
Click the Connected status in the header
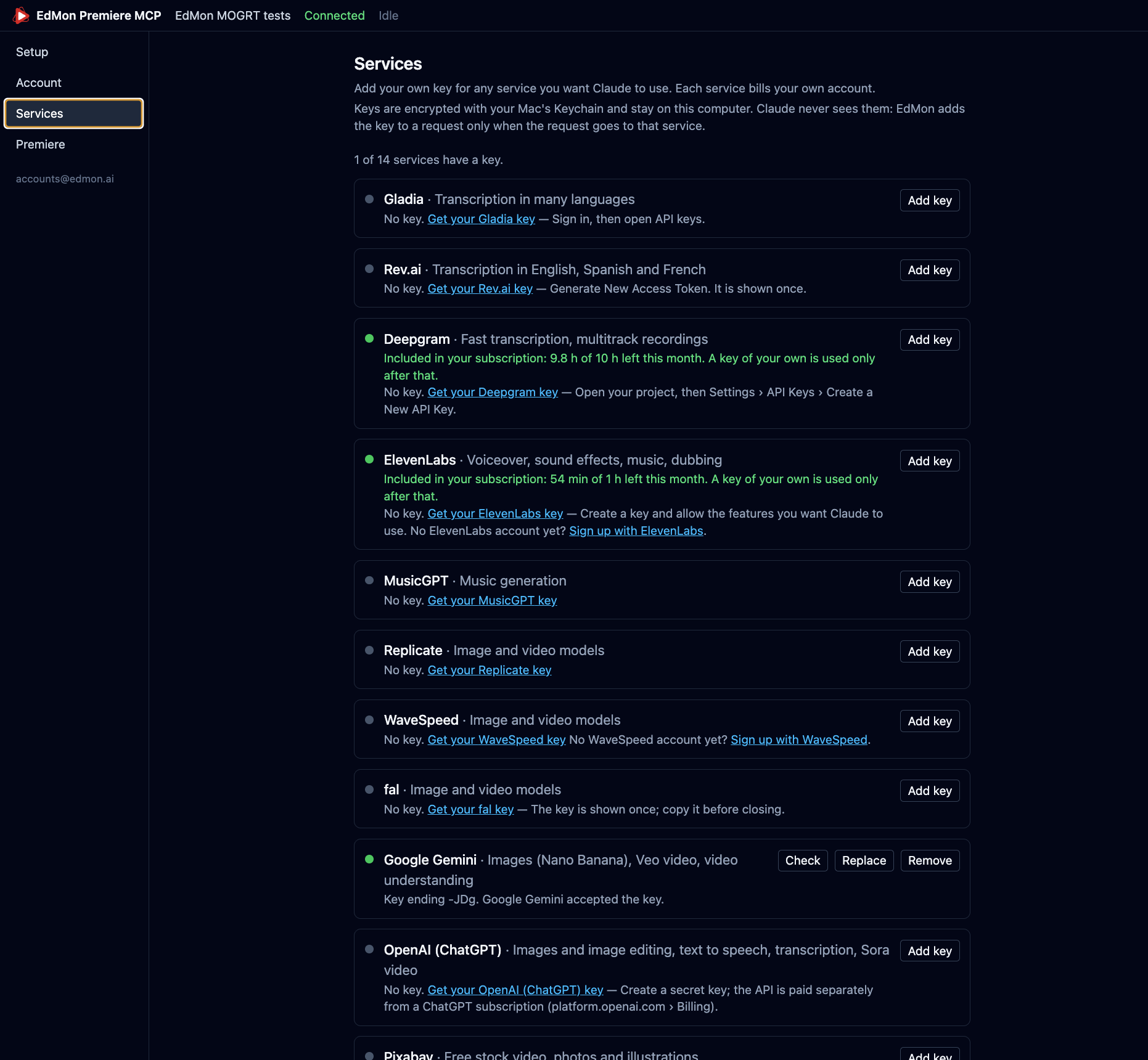pos(335,15)
